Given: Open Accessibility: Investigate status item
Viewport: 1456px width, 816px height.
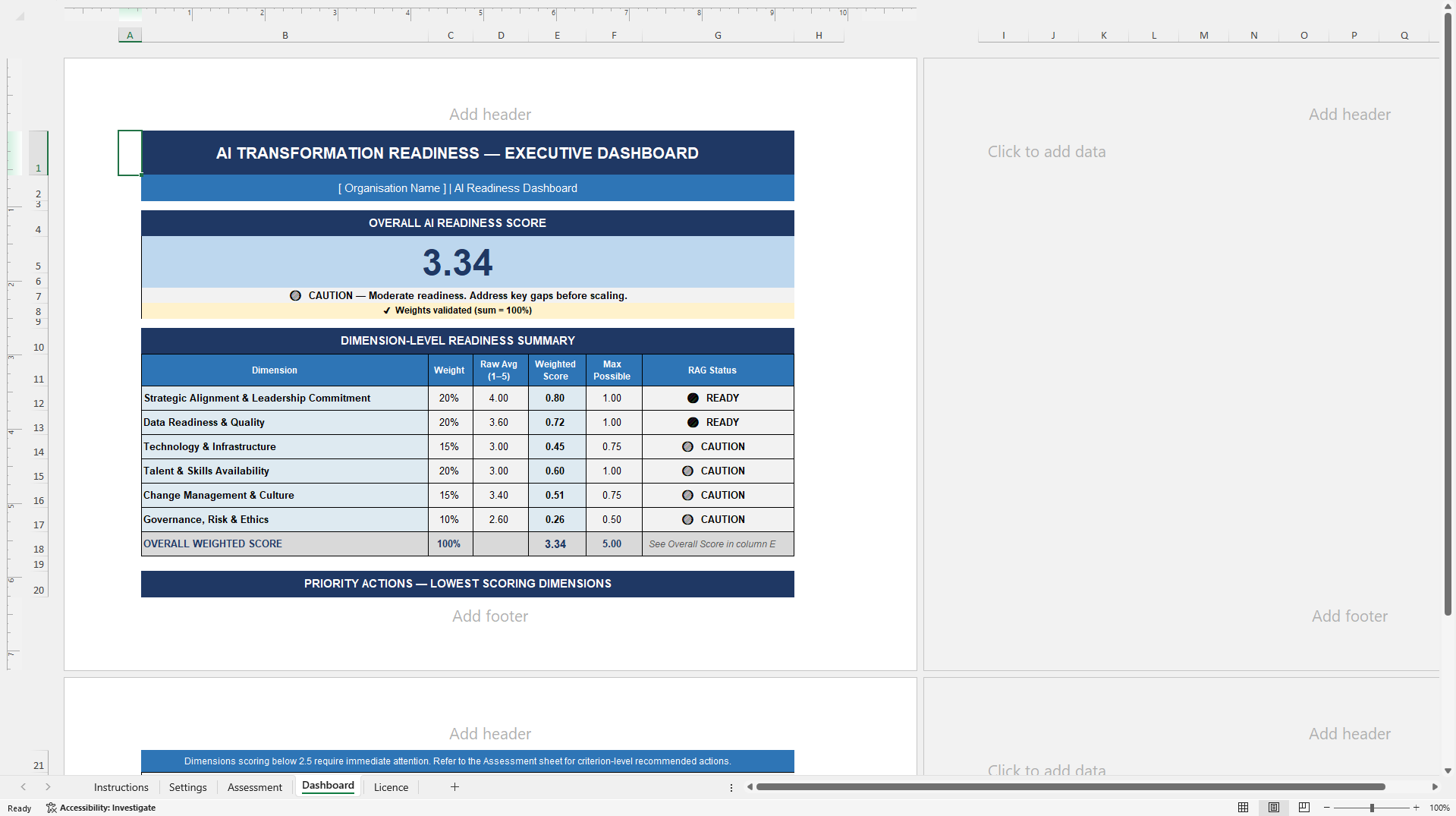Looking at the screenshot, I should click(101, 808).
